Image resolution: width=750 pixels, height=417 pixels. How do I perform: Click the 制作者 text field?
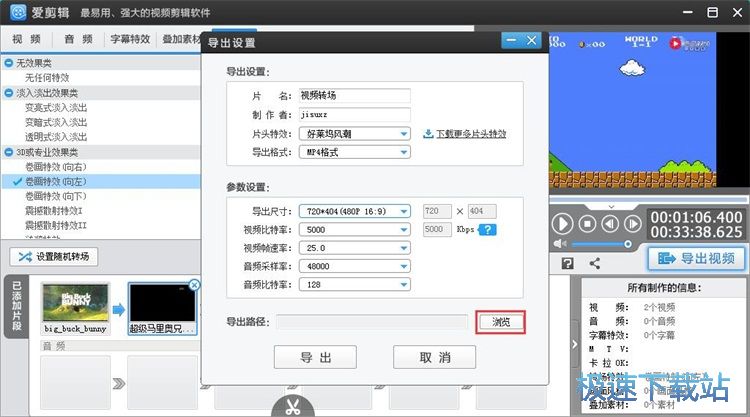click(x=354, y=114)
